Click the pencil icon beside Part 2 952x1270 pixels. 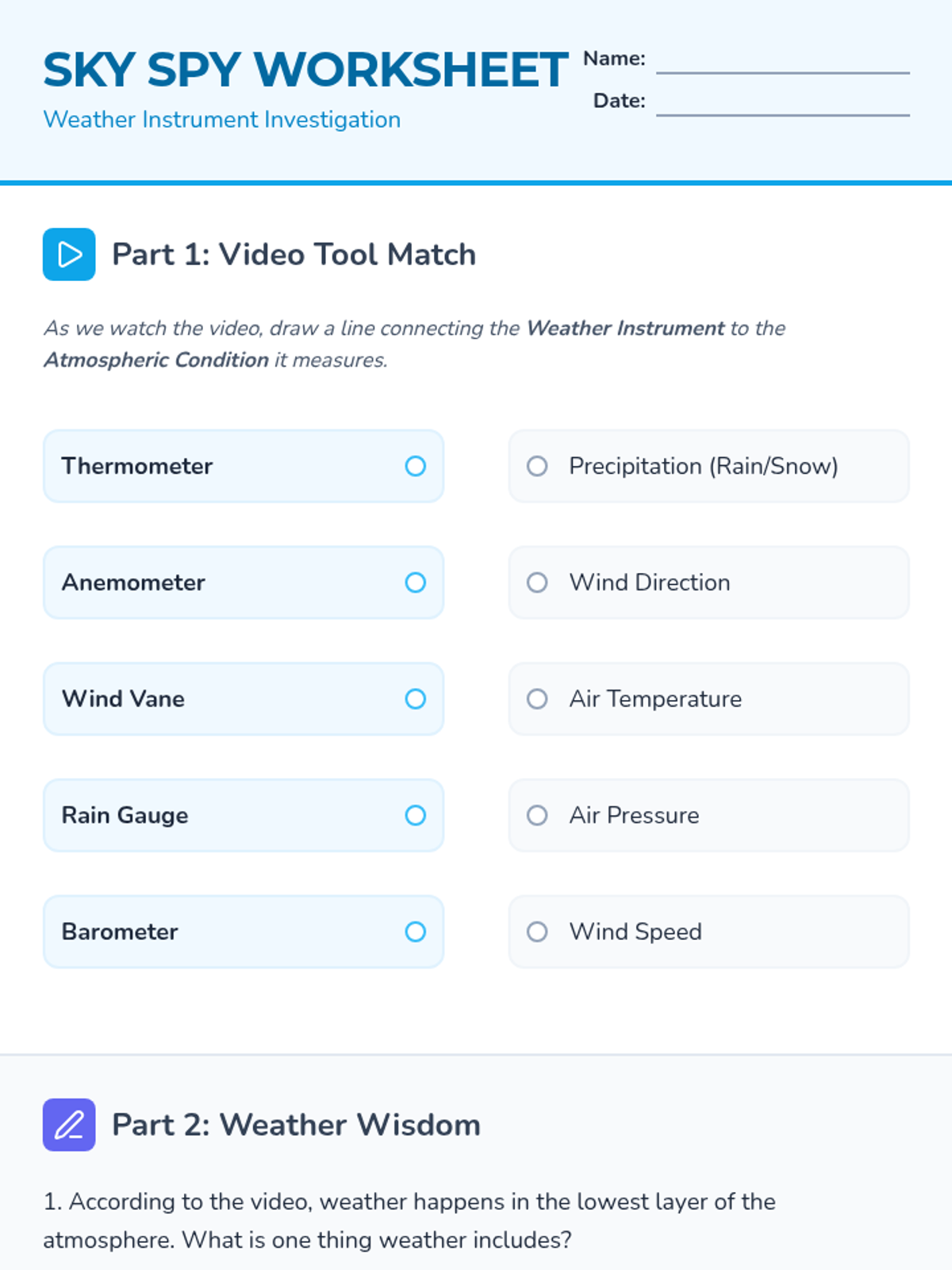point(69,1125)
